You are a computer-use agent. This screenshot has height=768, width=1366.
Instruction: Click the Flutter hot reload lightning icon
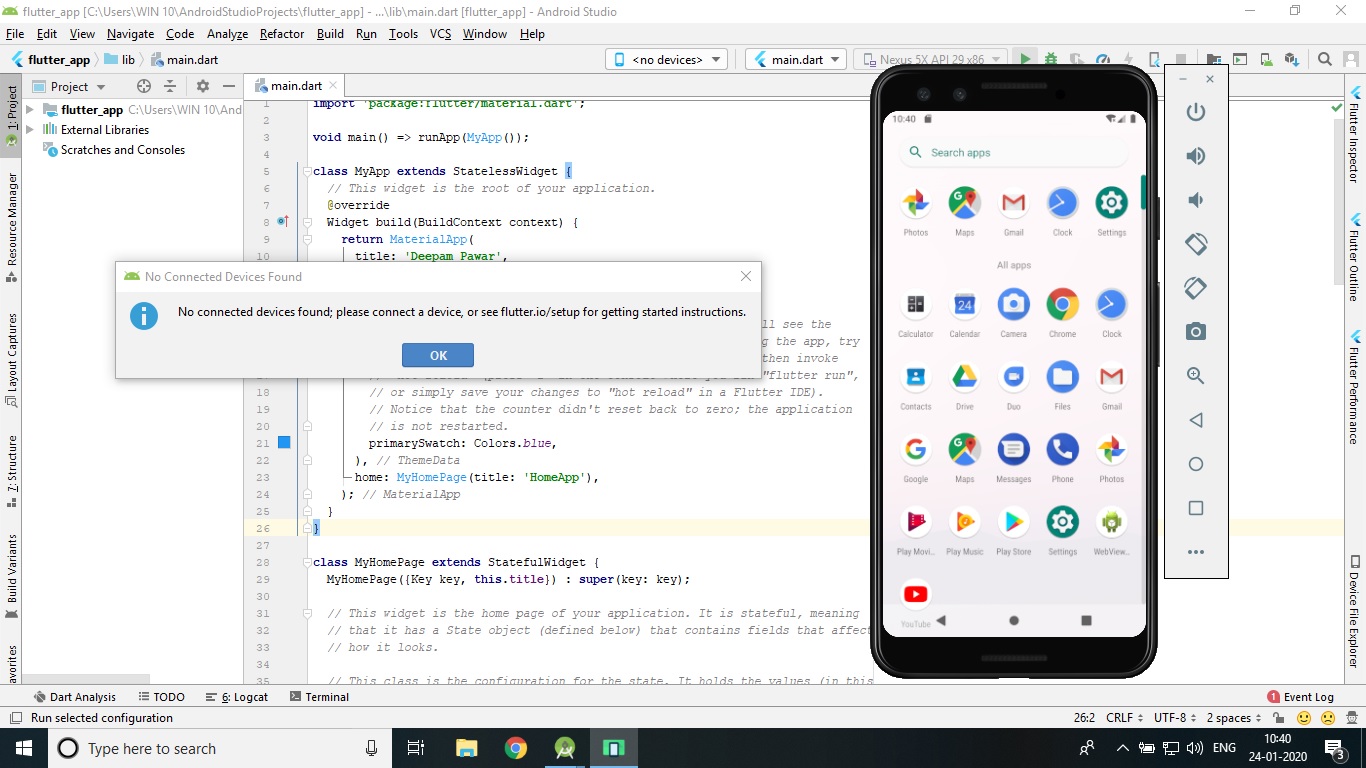pos(1129,59)
